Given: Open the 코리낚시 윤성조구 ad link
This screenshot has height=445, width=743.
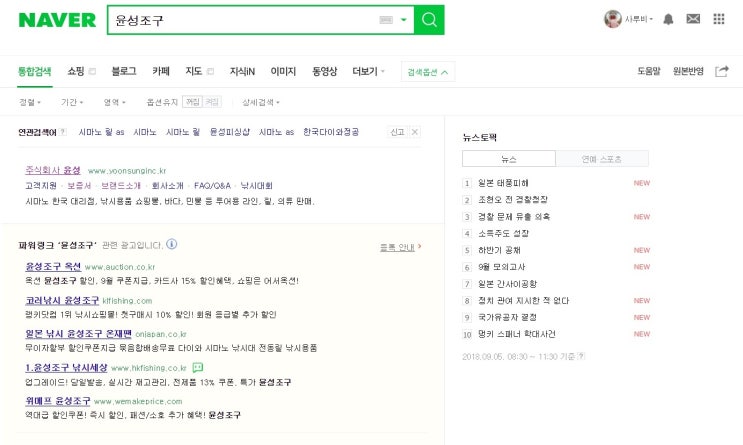Looking at the screenshot, I should pos(62,300).
